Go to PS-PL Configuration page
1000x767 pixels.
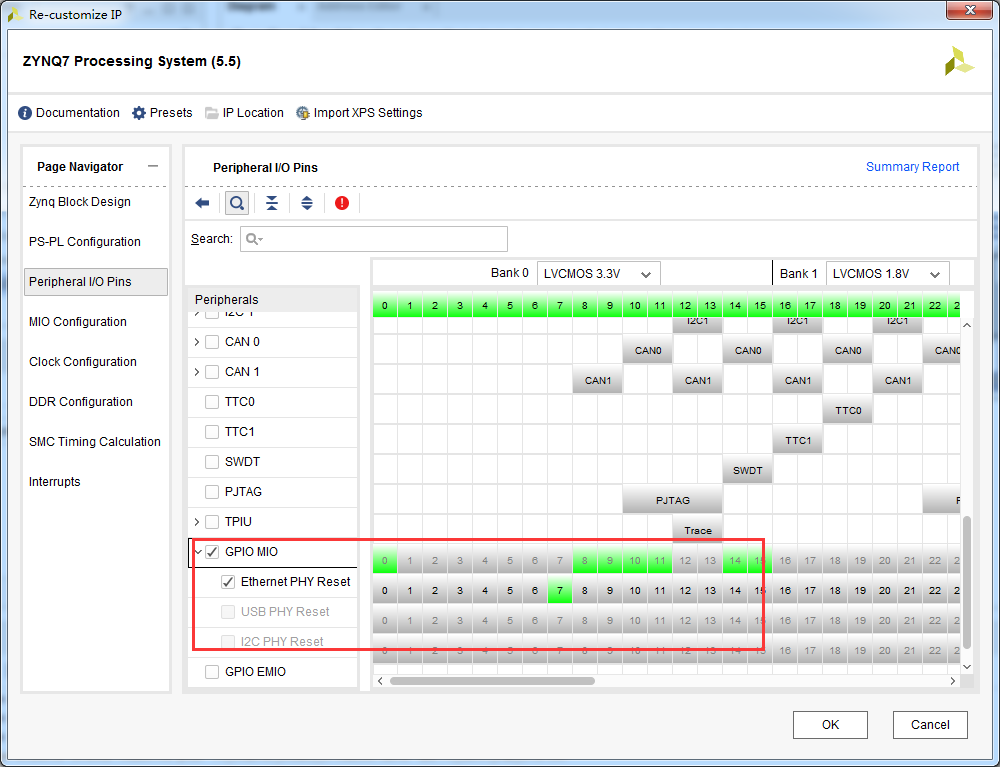click(x=85, y=242)
